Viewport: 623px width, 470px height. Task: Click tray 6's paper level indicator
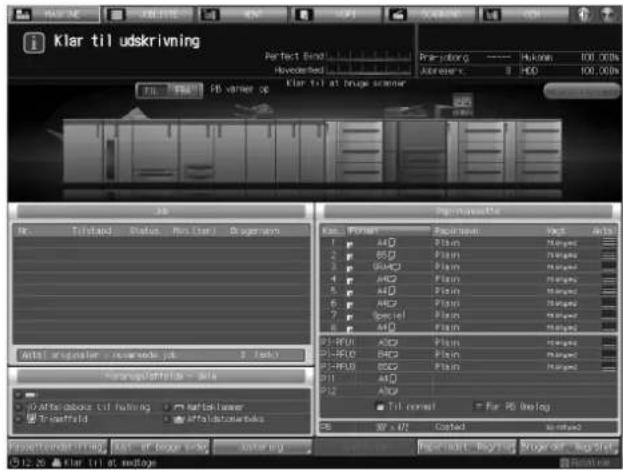click(609, 304)
